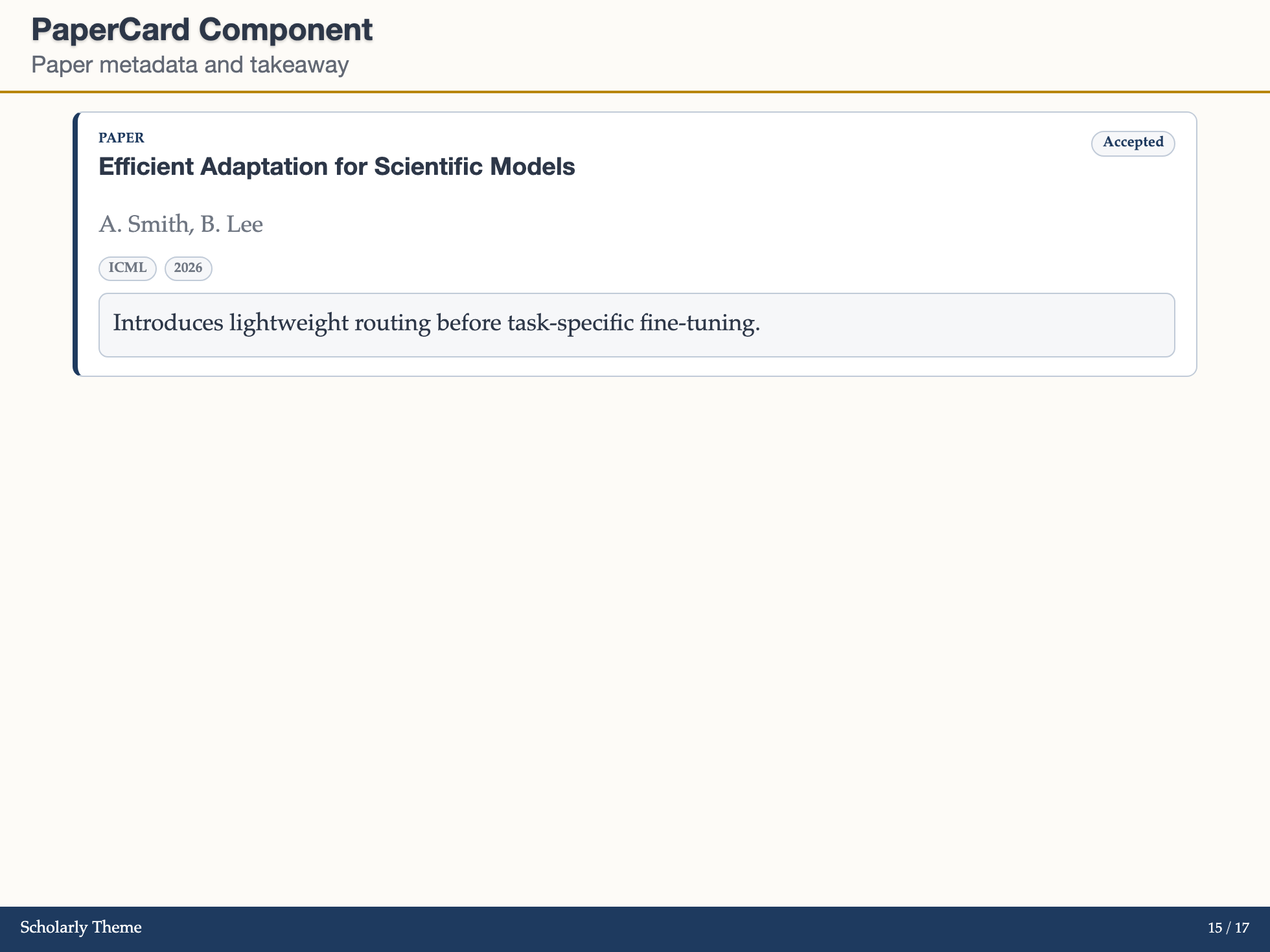This screenshot has width=1270, height=952.
Task: Click the card's dark blue left accent bar
Action: [x=76, y=244]
